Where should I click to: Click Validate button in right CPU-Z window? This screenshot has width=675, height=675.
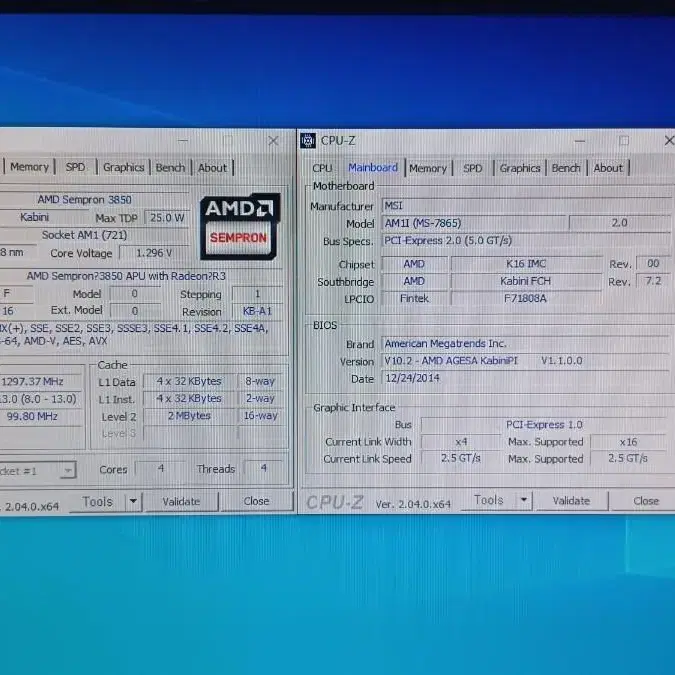point(571,501)
